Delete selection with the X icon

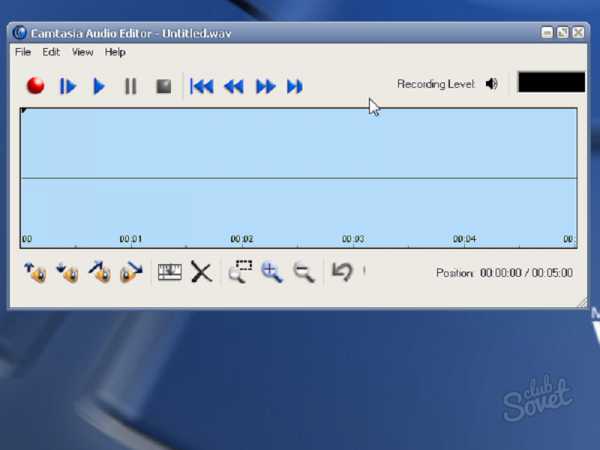[x=201, y=272]
